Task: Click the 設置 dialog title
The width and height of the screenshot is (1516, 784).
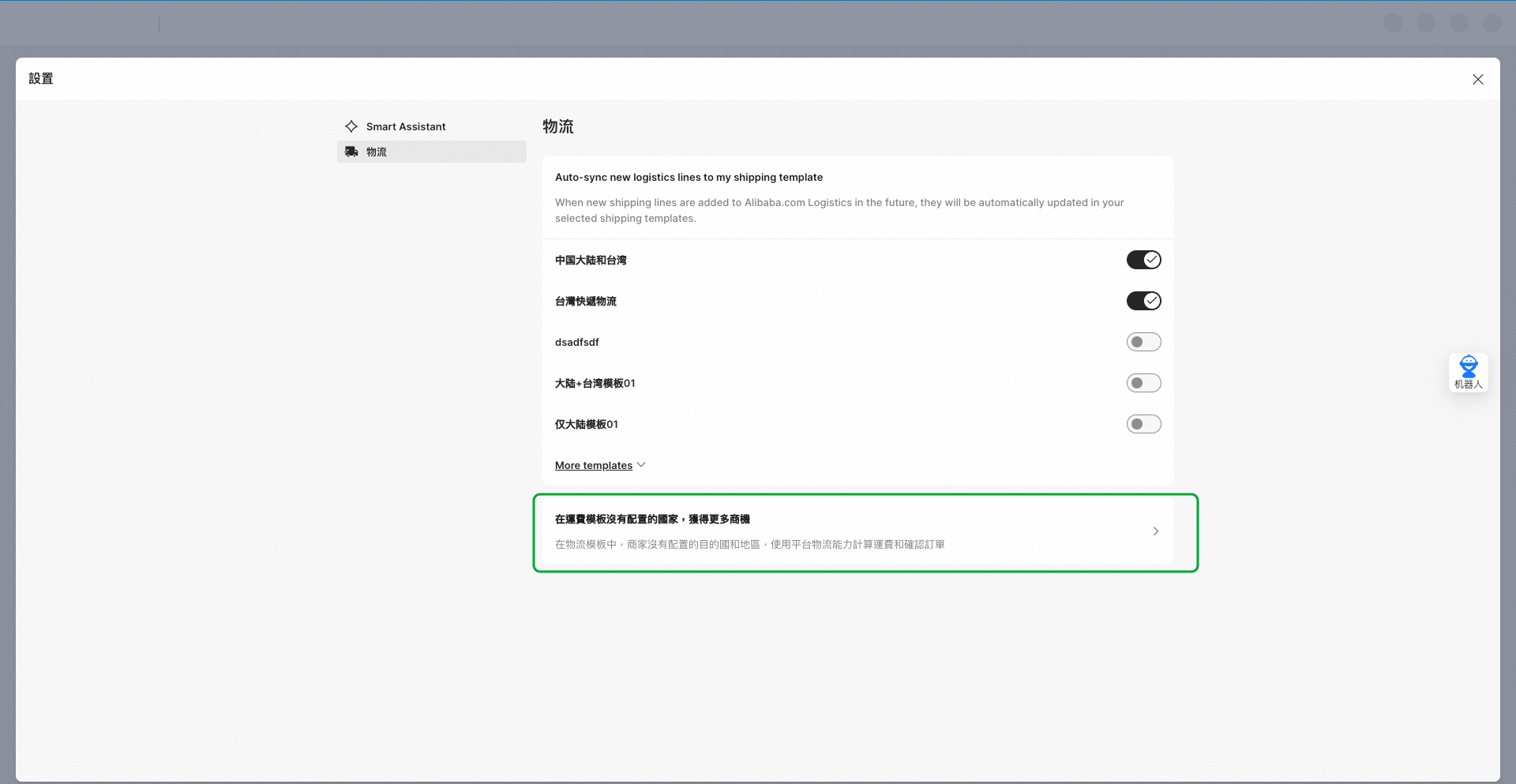Action: click(41, 78)
